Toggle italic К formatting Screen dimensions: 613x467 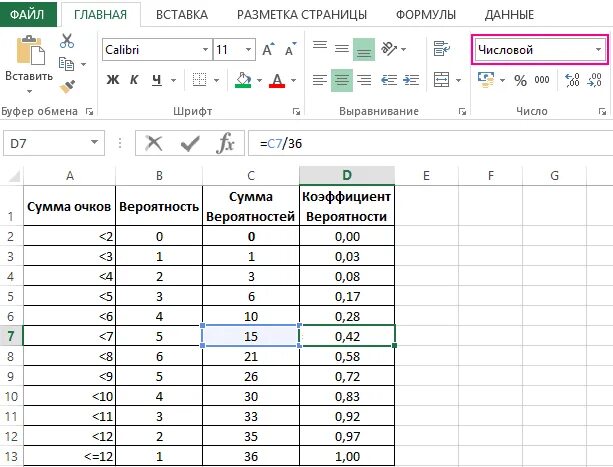pos(134,80)
